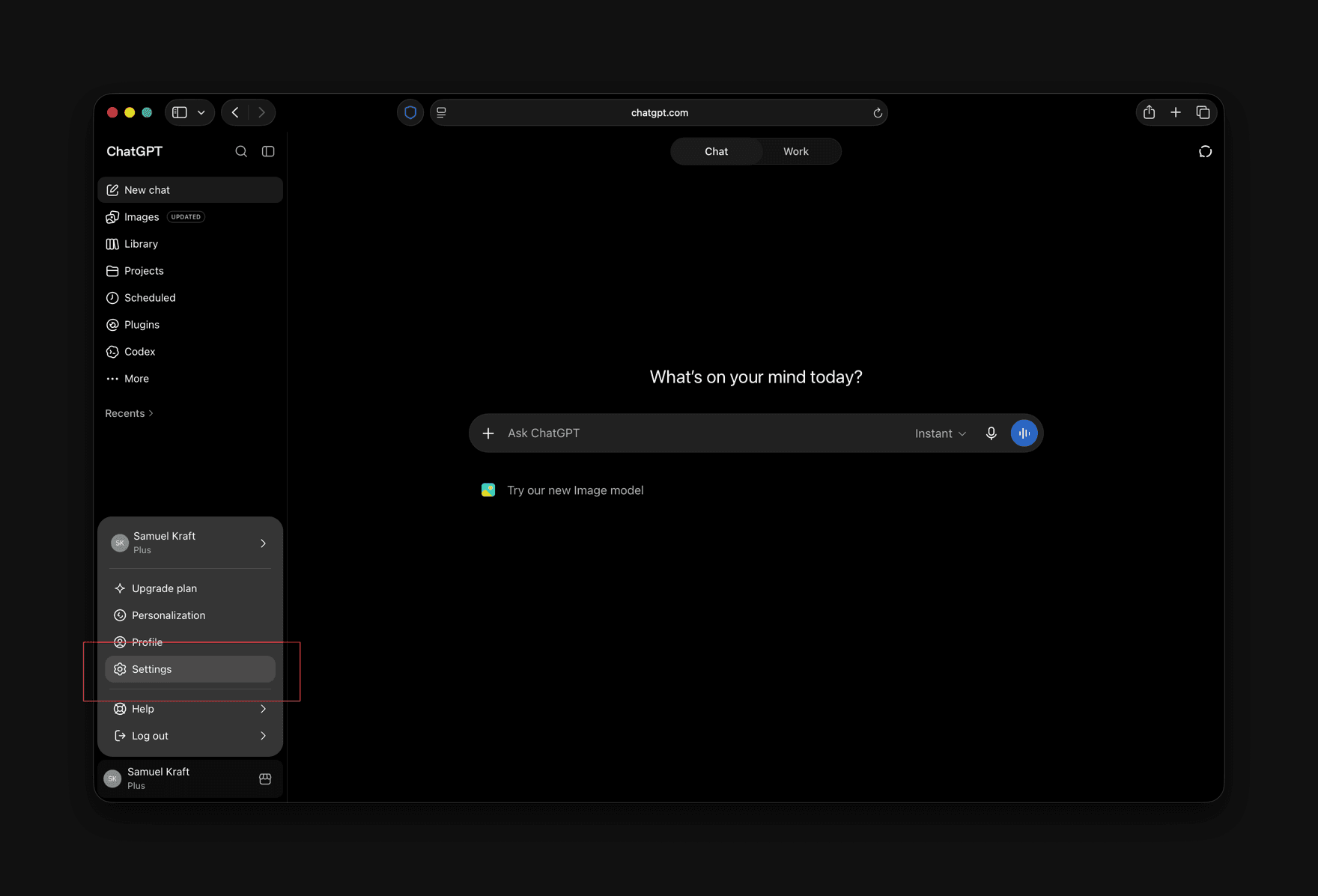Click the ChatGPT logo text
1318x896 pixels.
134,151
